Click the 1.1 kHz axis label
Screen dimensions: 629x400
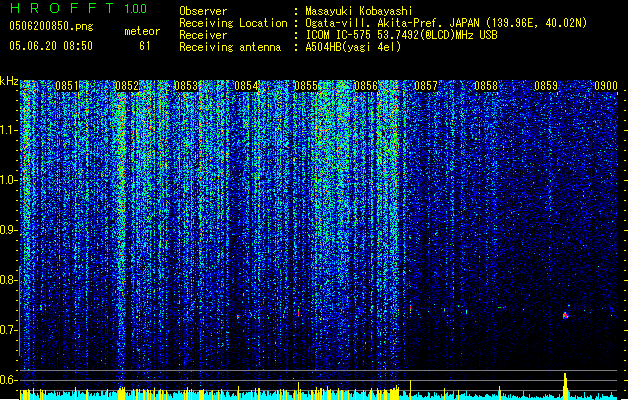click(x=8, y=130)
